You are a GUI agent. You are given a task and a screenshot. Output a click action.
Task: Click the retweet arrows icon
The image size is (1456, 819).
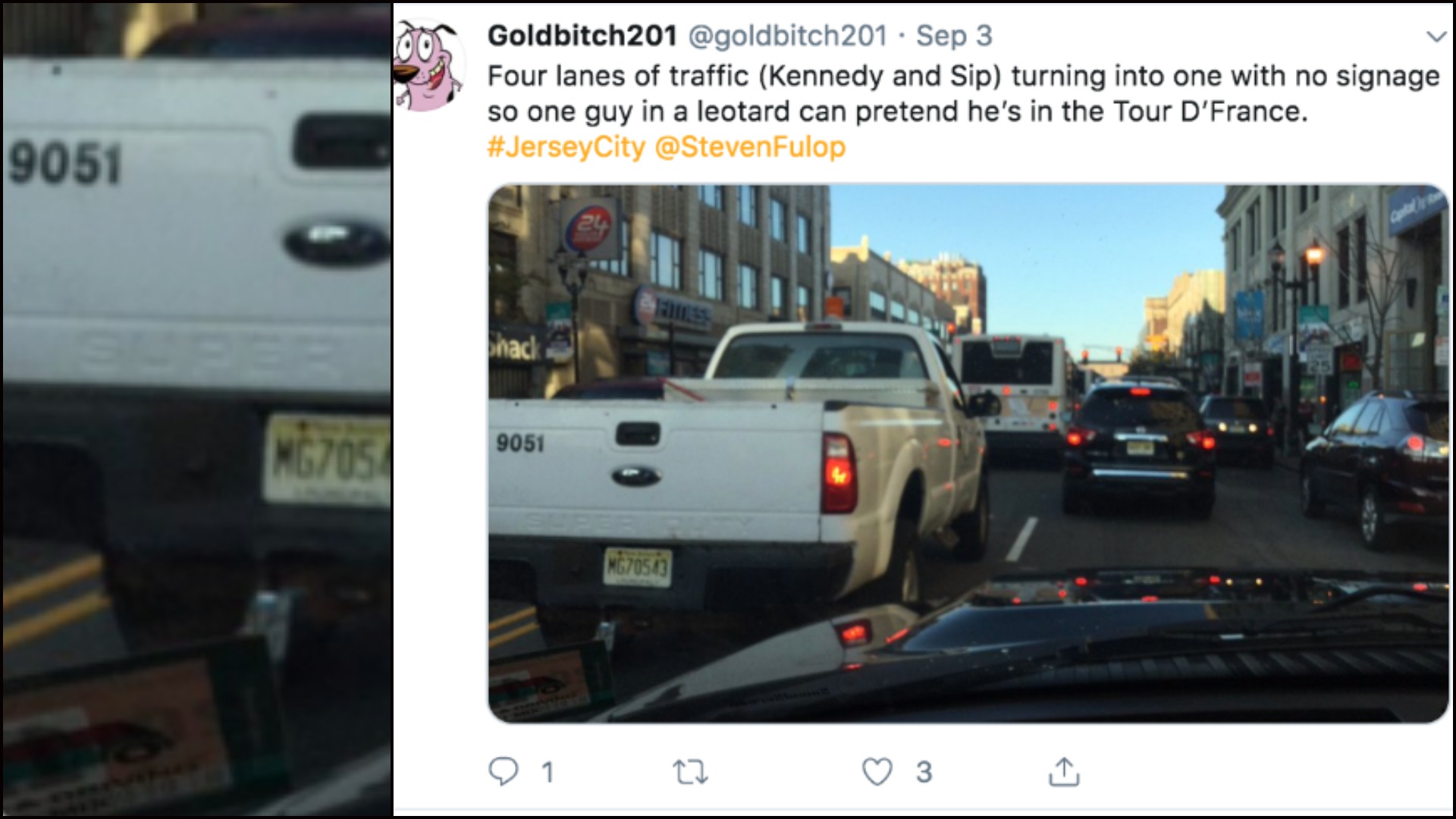point(690,772)
